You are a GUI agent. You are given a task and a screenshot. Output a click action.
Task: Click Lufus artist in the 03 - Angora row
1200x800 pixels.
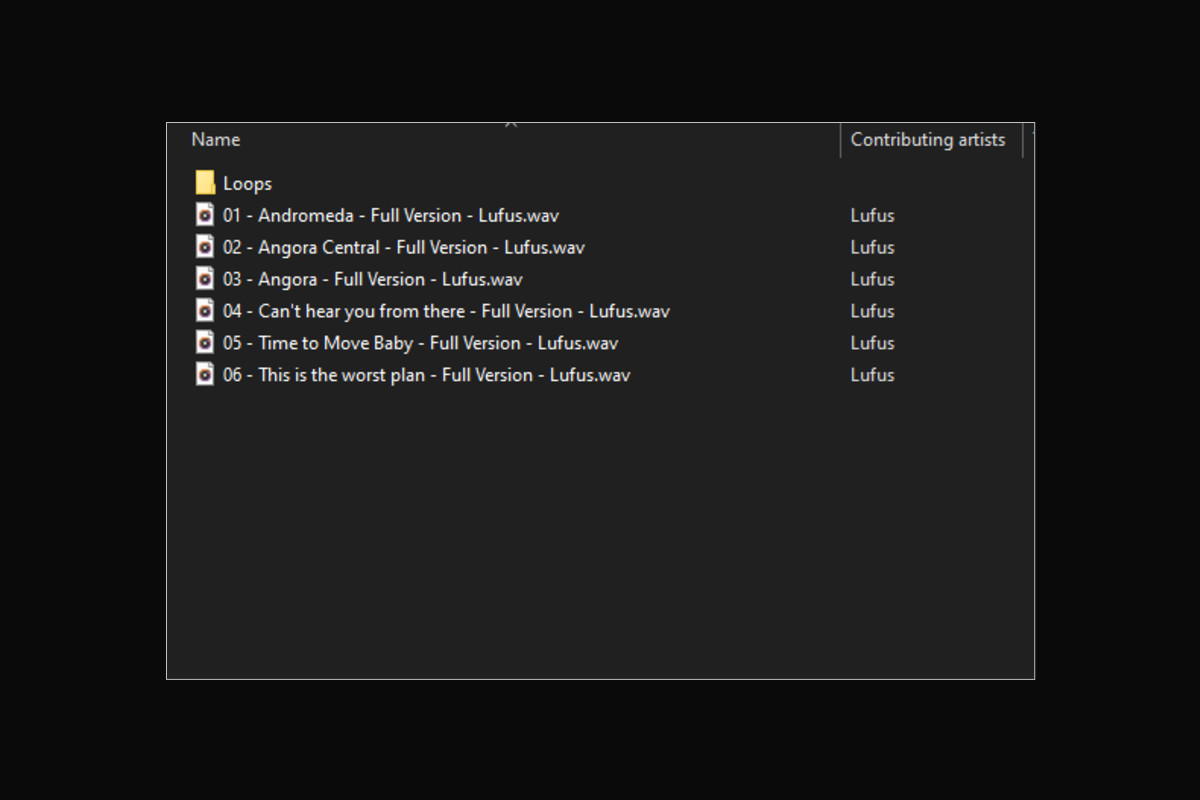872,279
